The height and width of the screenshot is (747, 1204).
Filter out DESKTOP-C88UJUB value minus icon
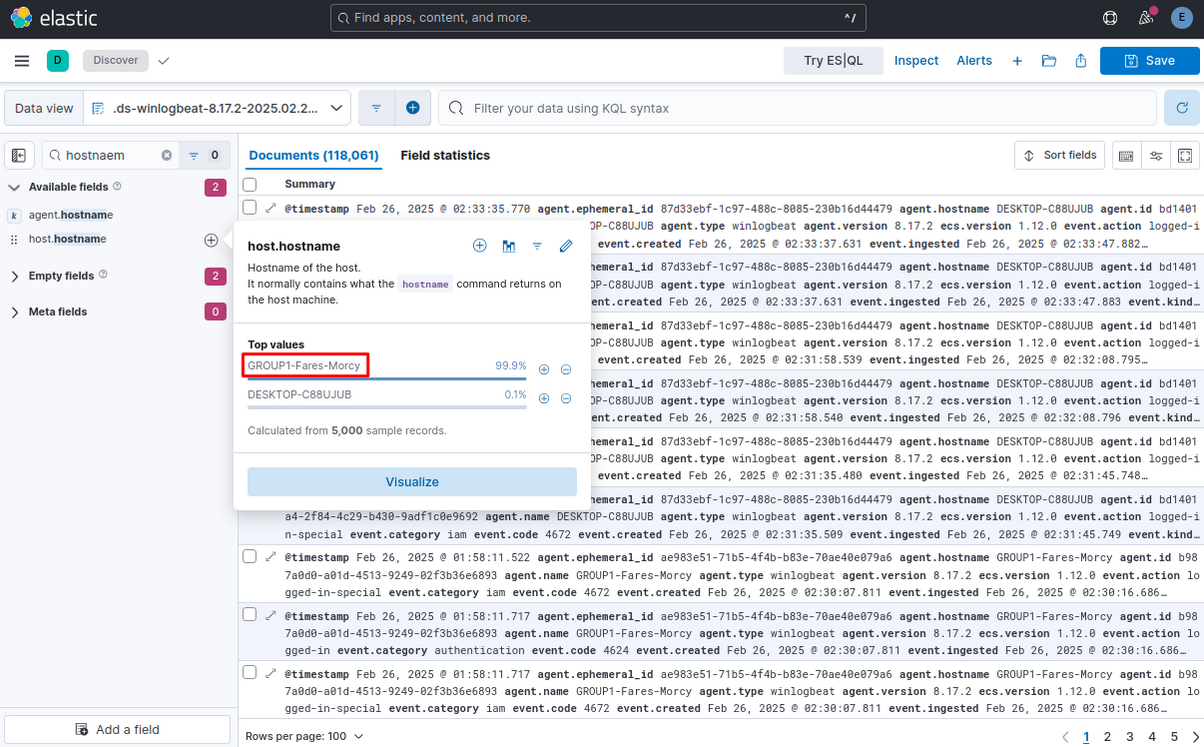tap(566, 398)
